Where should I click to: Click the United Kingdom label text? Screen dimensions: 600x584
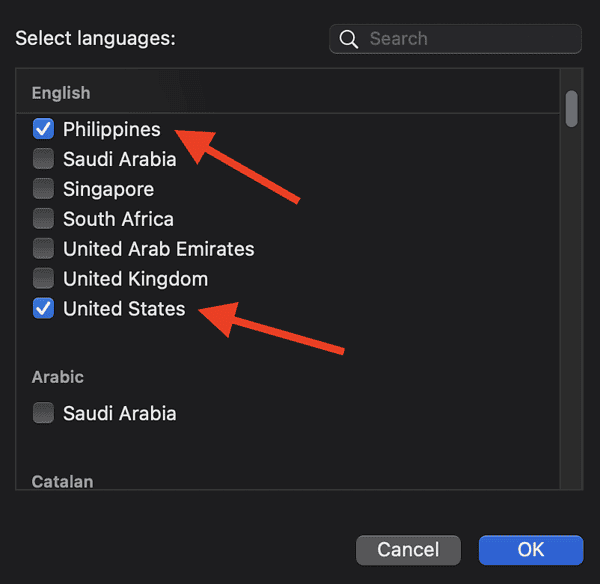(135, 279)
